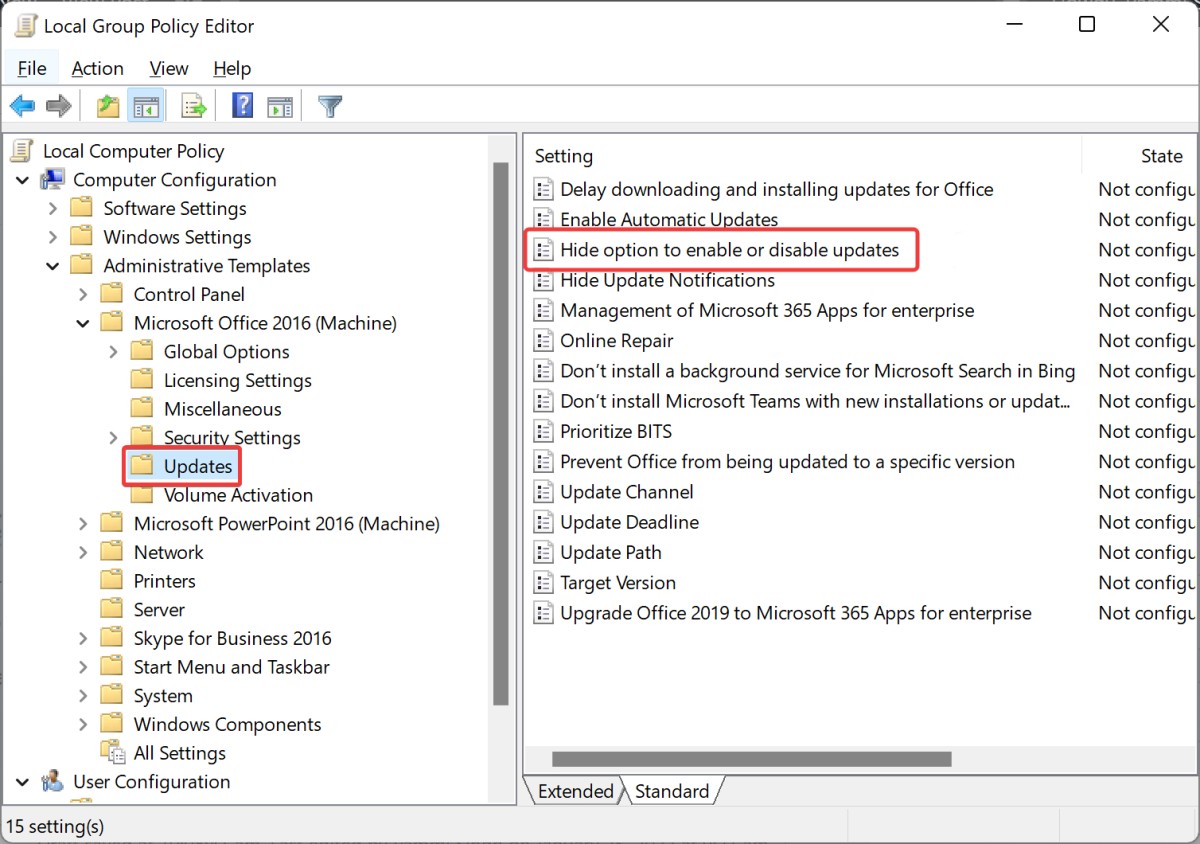
Task: Toggle the Show/Hide Console Tree icon
Action: tap(146, 106)
